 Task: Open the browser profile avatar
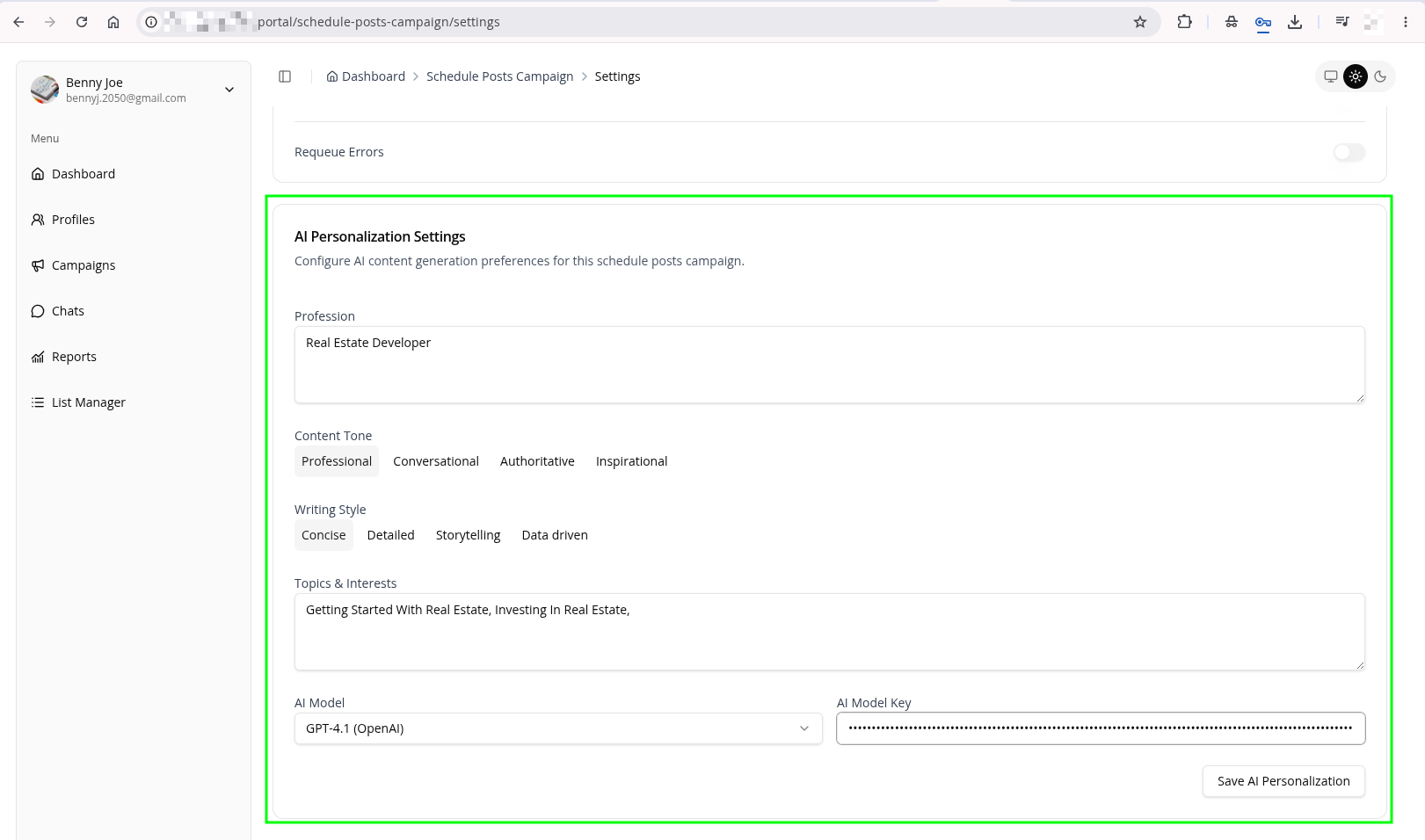[1374, 22]
